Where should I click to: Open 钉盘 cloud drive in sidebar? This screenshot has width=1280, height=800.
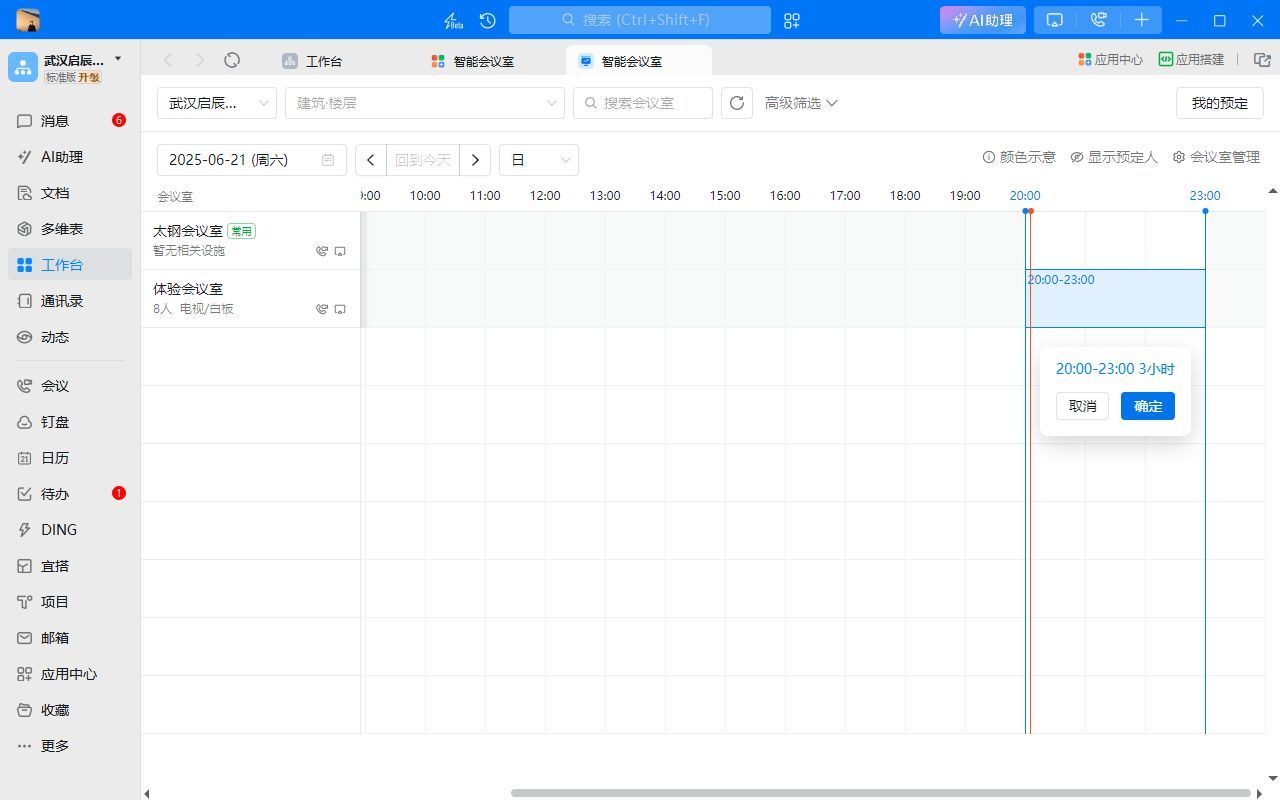point(55,422)
